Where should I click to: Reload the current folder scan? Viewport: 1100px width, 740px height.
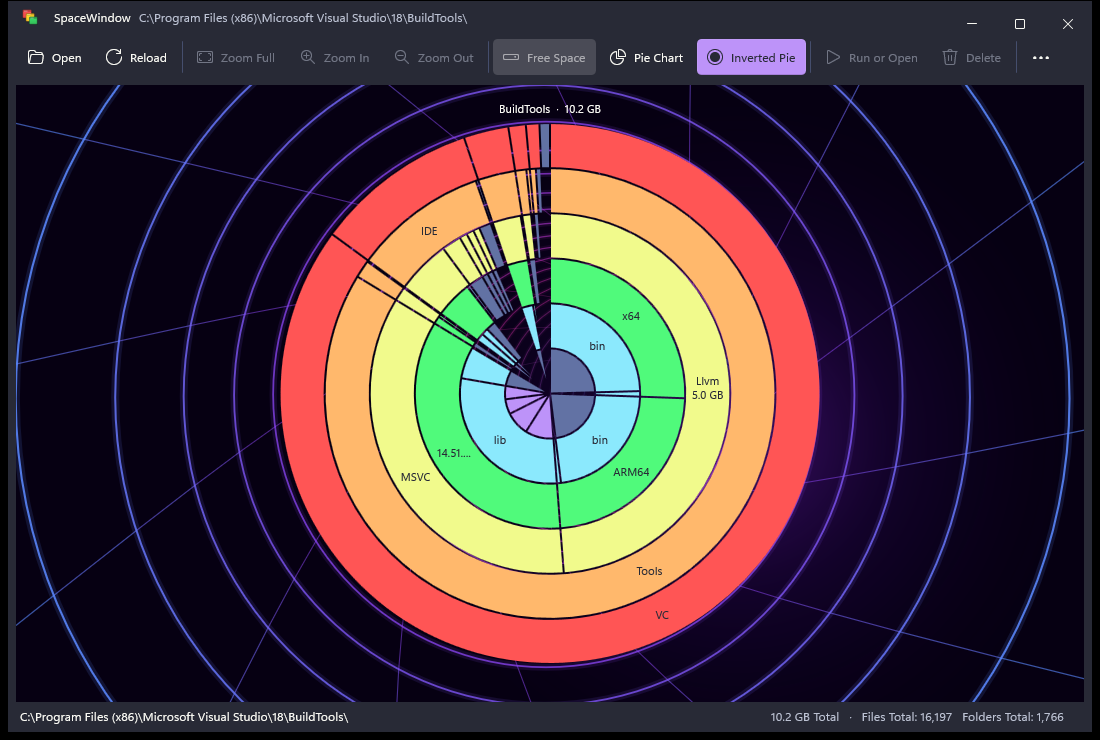click(x=136, y=58)
